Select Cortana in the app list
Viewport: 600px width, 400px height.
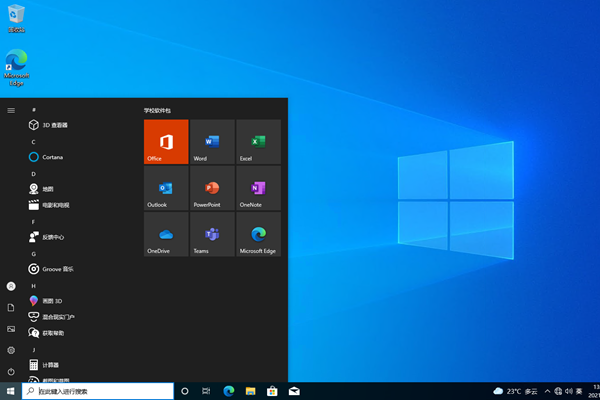coord(52,157)
